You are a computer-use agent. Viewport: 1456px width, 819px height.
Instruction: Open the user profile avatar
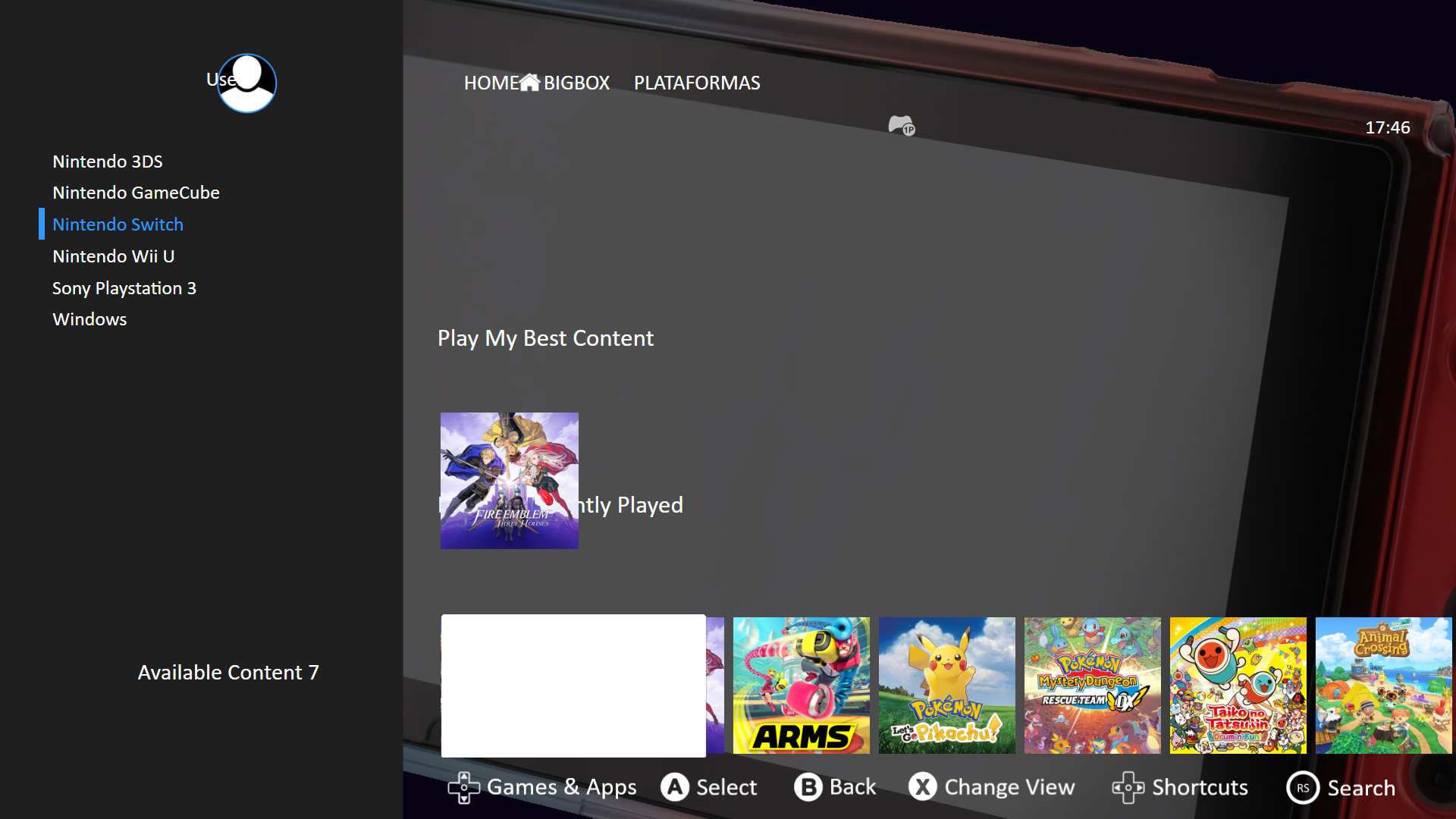coord(246,83)
